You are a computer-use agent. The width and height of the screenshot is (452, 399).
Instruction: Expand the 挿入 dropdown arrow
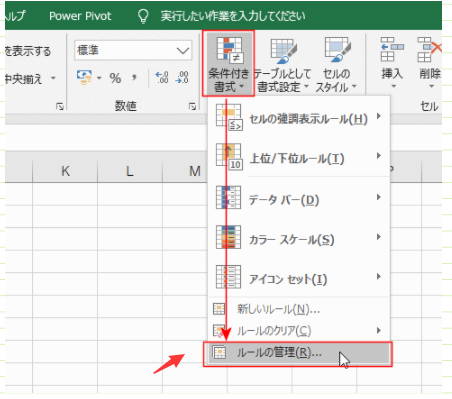pos(393,87)
